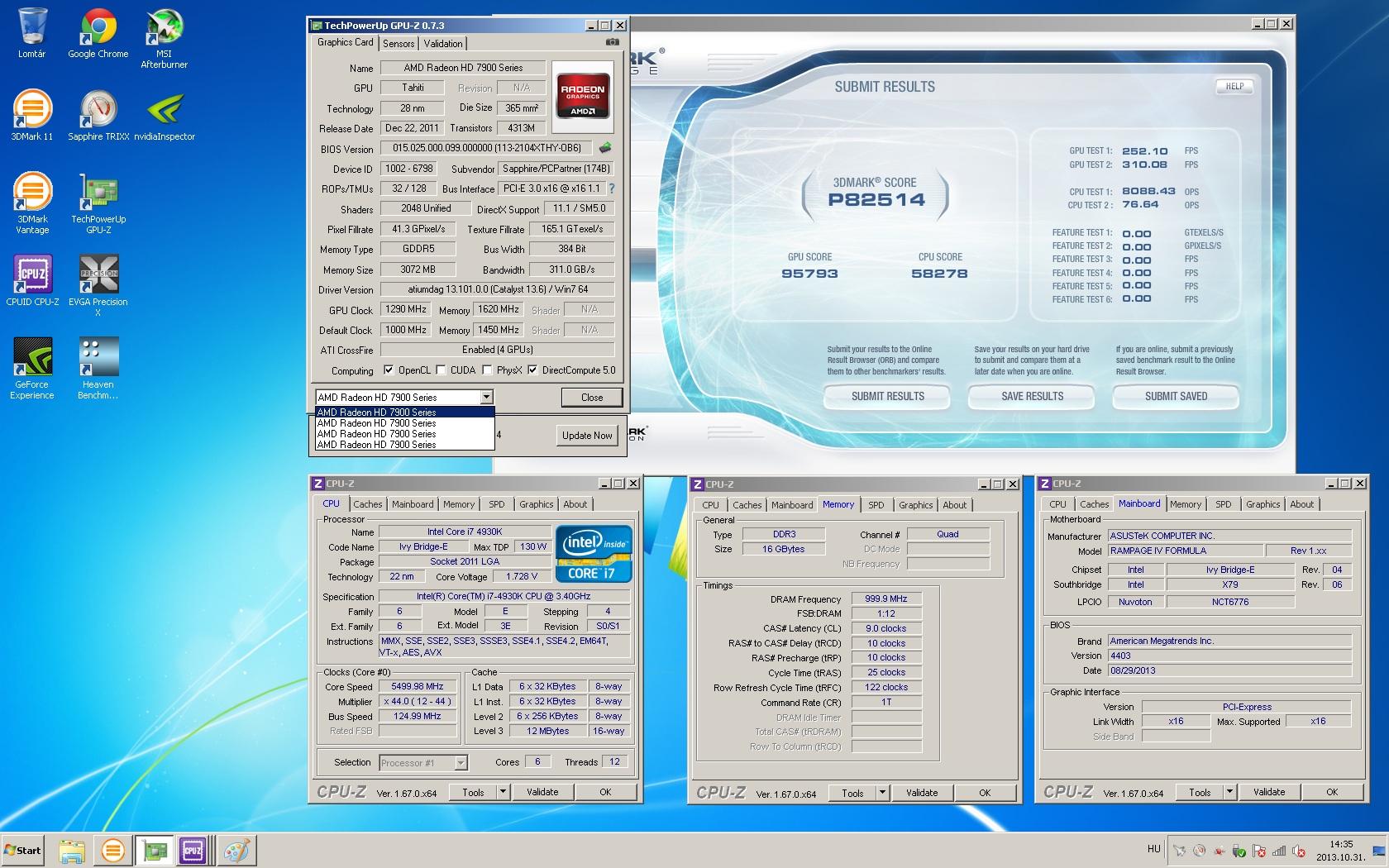
Task: Switch to CPU-Z via the taskbar button
Action: pos(194,850)
